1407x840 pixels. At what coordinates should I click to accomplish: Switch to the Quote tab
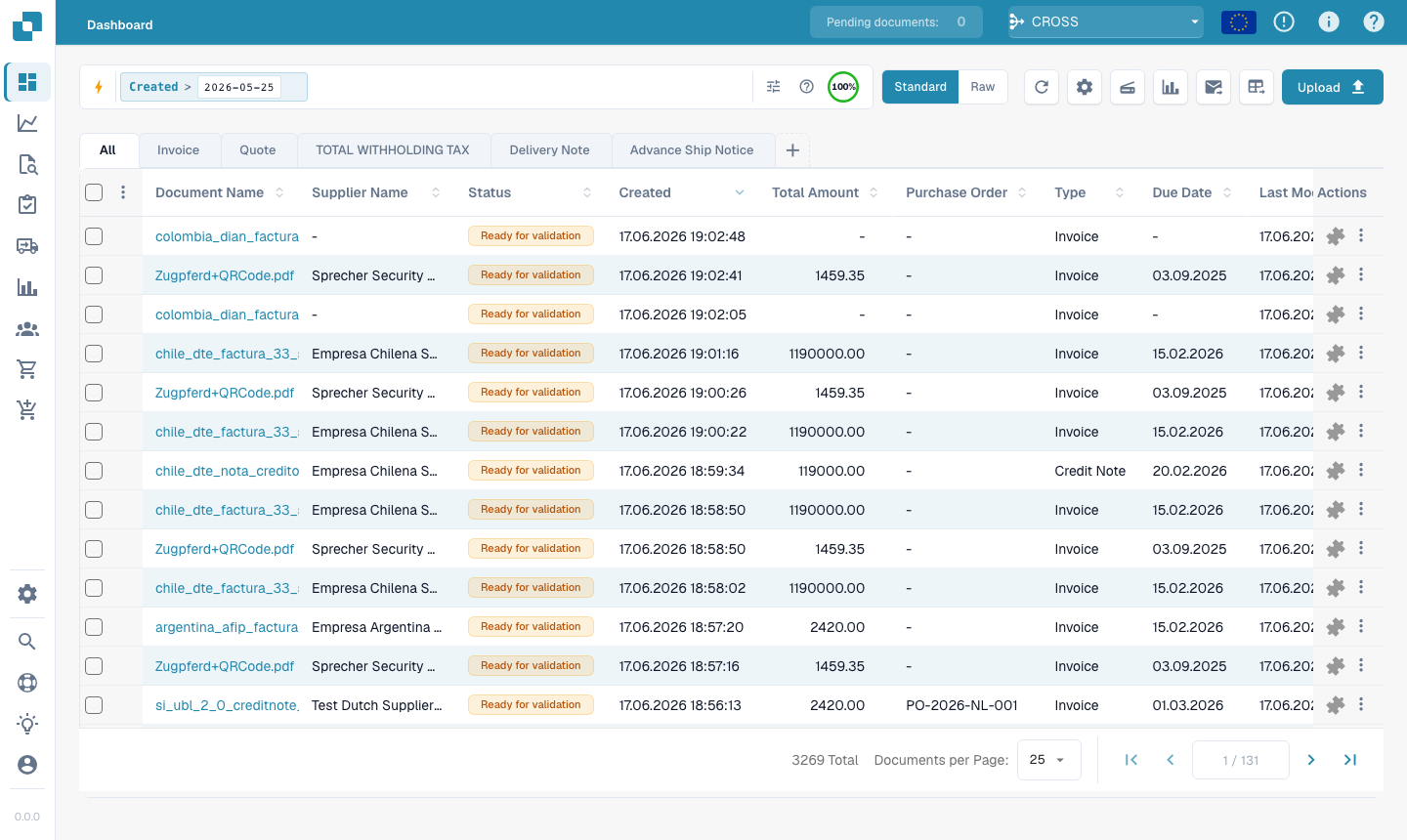pos(258,150)
